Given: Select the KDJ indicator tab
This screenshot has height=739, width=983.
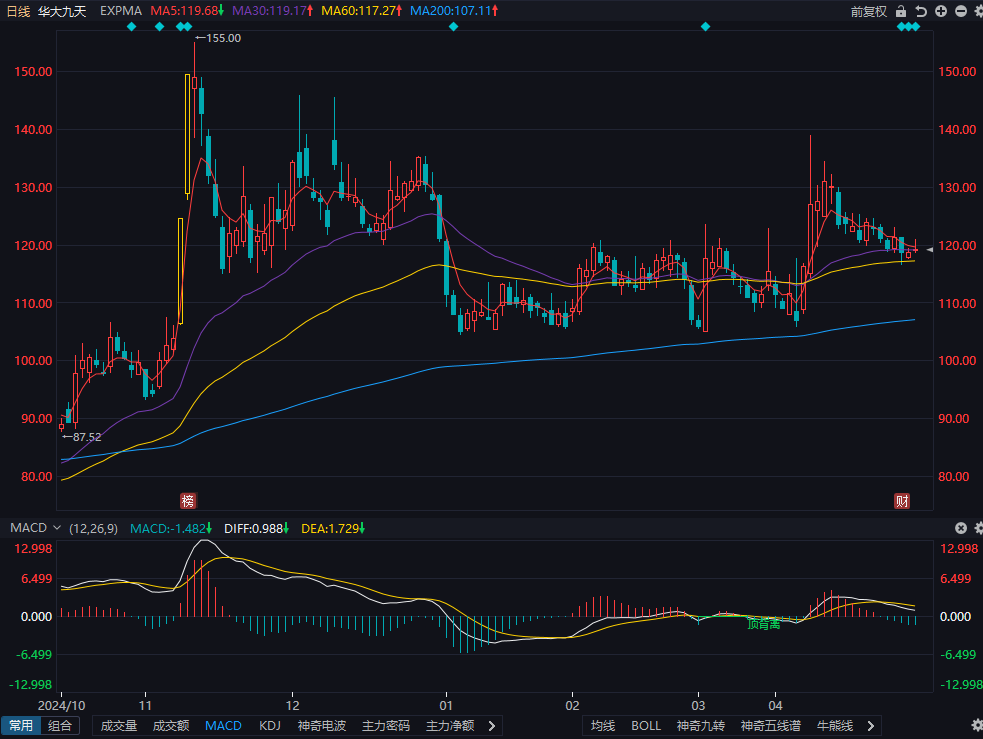Looking at the screenshot, I should click(x=270, y=725).
